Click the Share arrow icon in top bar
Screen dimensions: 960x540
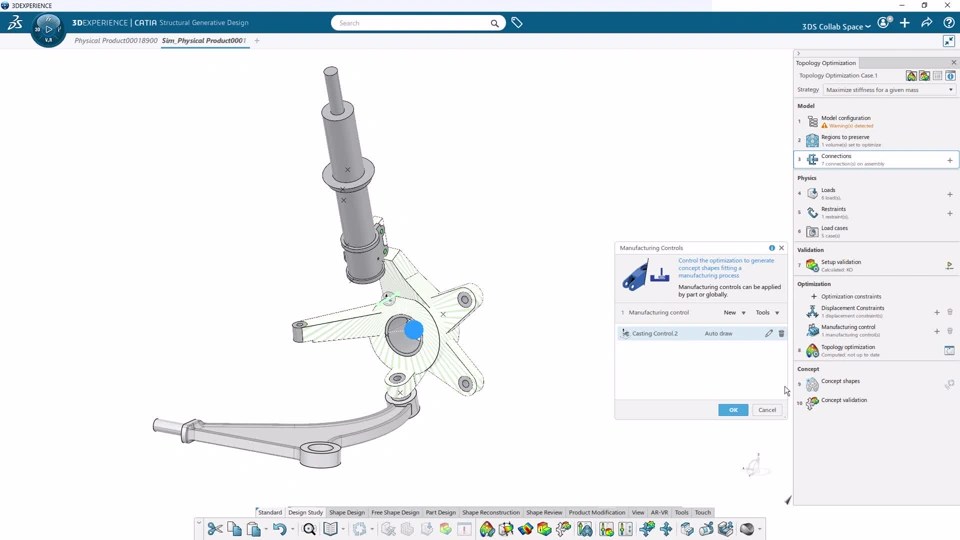(x=926, y=23)
